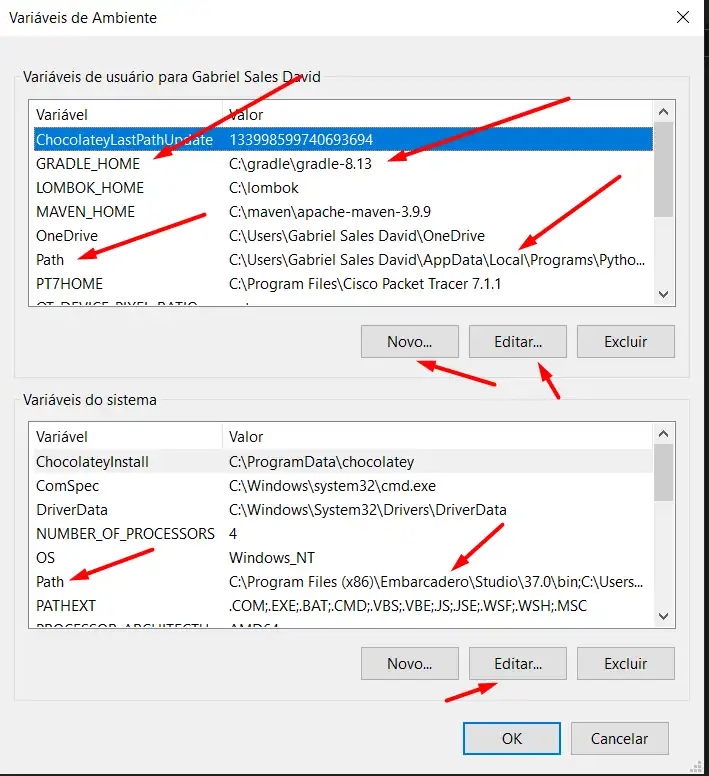Select the ComSpec system variable
This screenshot has height=776, width=709.
66,486
